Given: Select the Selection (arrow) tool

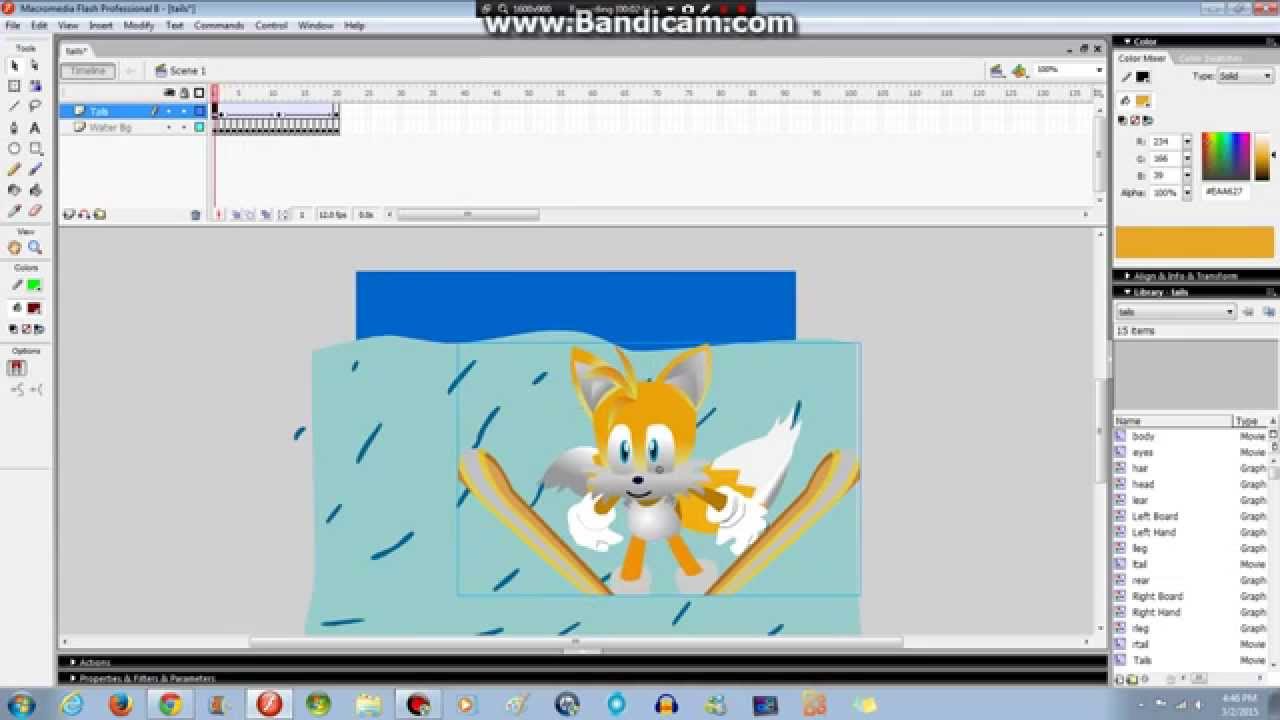Looking at the screenshot, I should coord(15,64).
